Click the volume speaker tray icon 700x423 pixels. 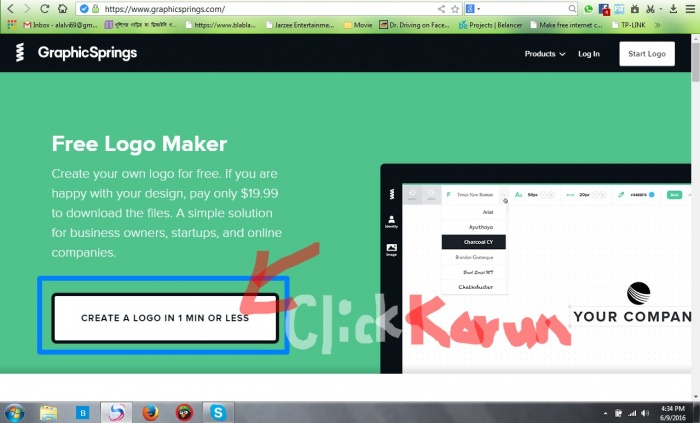point(646,413)
